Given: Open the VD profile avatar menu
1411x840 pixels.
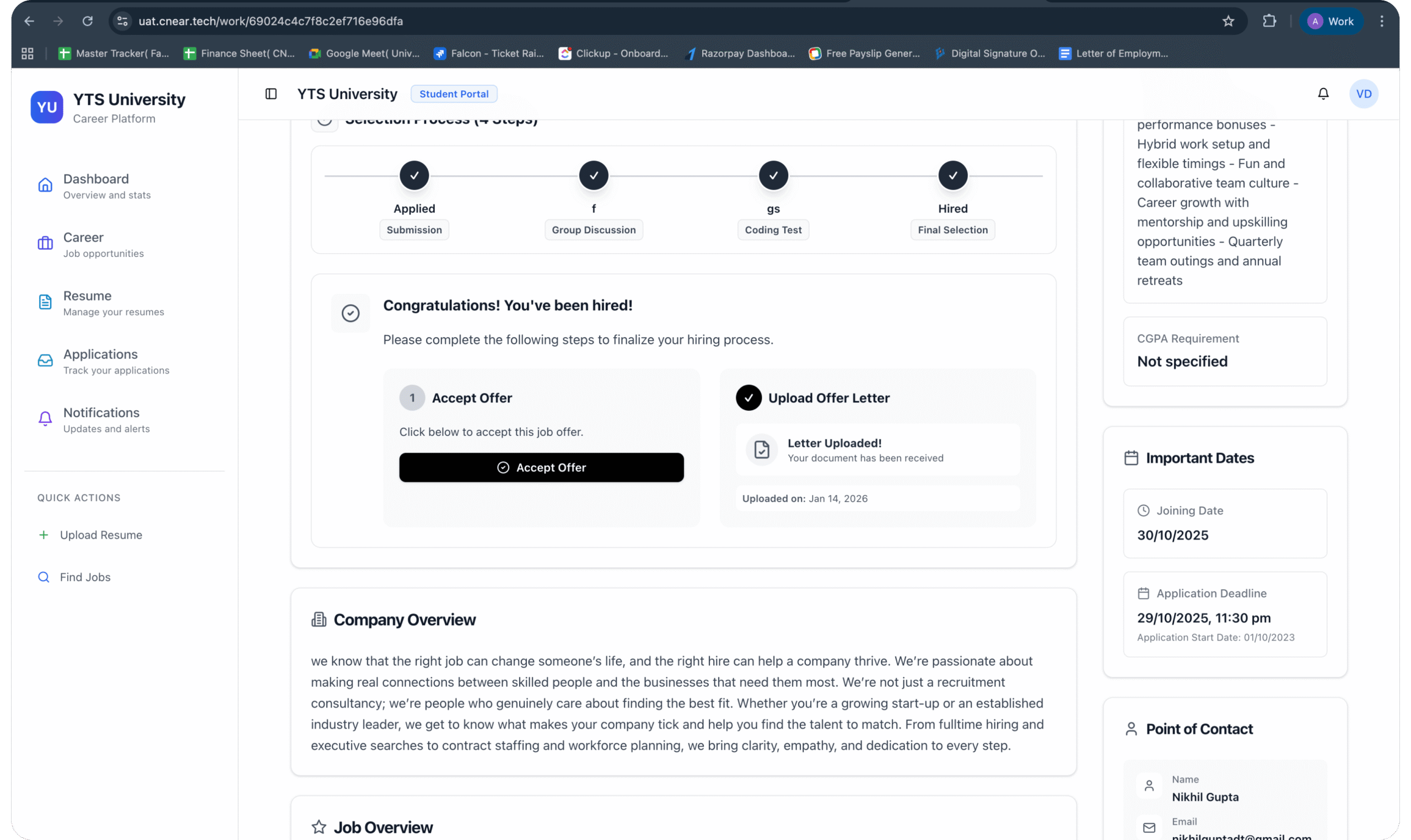Looking at the screenshot, I should (x=1364, y=93).
